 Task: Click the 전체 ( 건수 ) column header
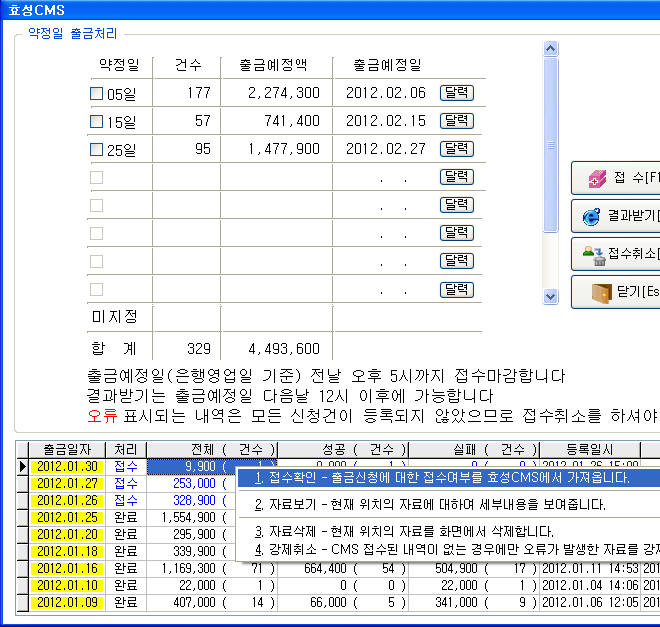click(x=212, y=450)
